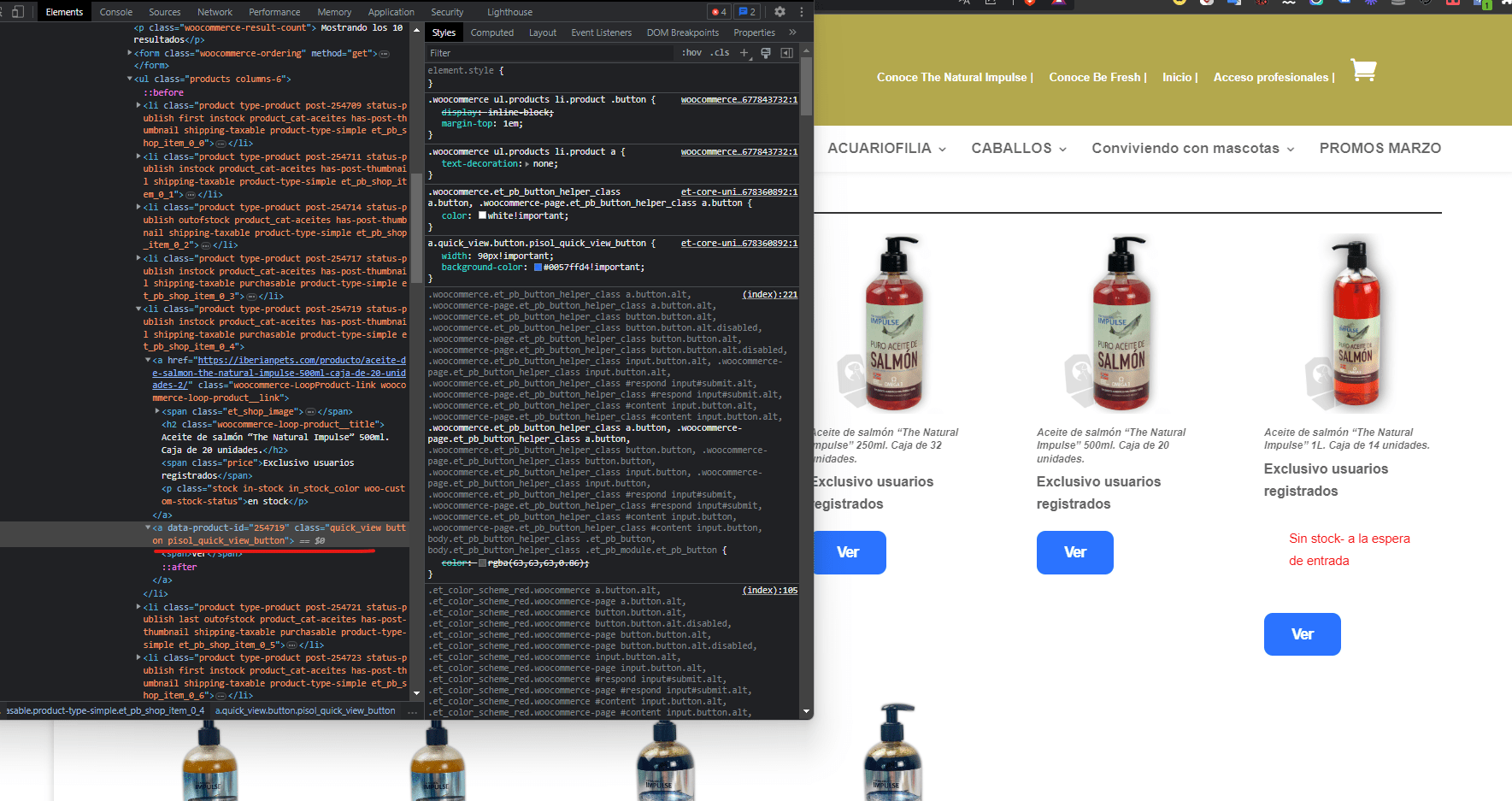This screenshot has height=801, width=1512.
Task: Click breadcrumb overflow ellipsis at panel bottom
Action: point(413,711)
